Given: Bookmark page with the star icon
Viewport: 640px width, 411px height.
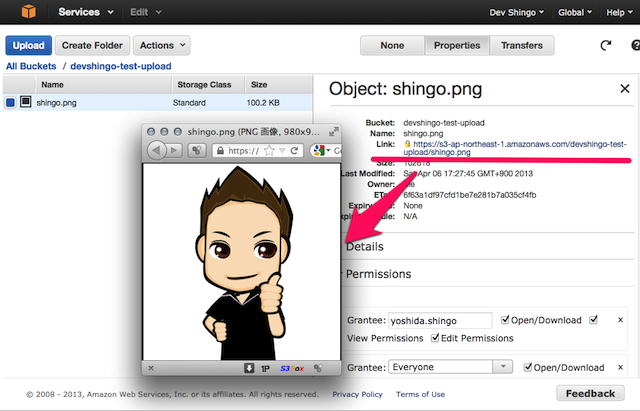Looking at the screenshot, I should (x=269, y=151).
